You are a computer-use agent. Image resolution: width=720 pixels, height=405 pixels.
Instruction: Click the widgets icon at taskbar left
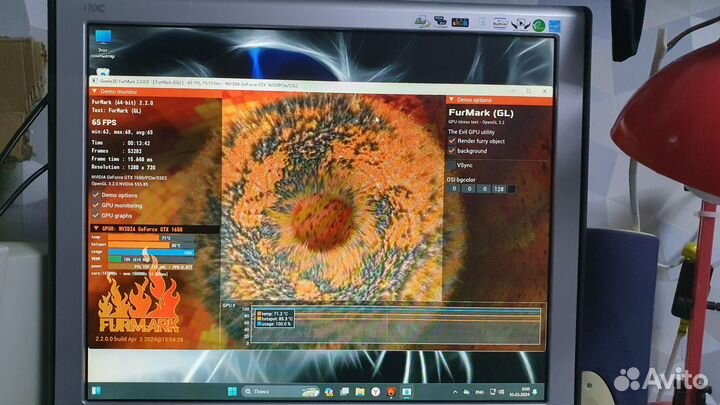(x=98, y=388)
